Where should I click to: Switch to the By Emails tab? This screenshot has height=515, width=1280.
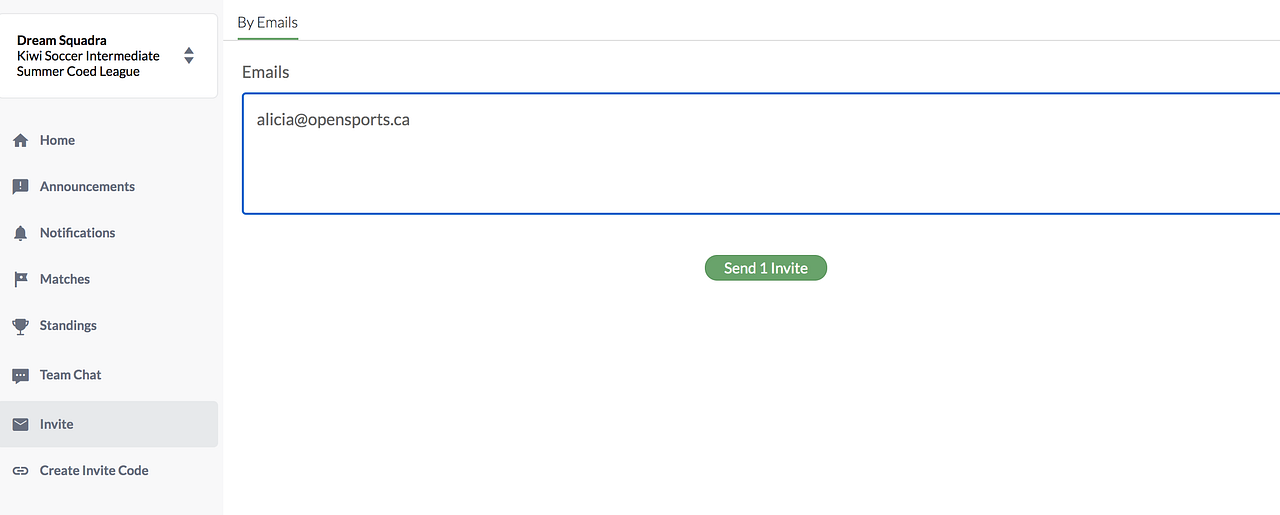(x=267, y=22)
